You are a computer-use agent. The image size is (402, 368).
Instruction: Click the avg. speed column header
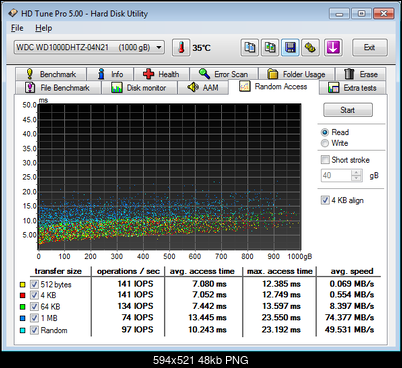(352, 271)
